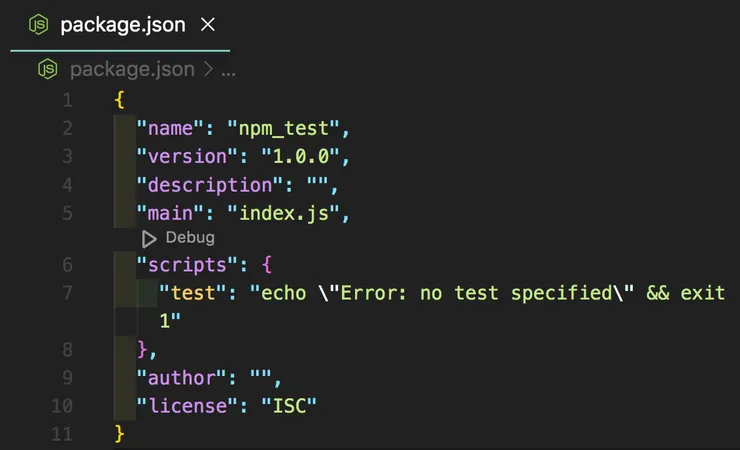Expand the breadcrumb chevron after package.json
Image resolution: width=740 pixels, height=450 pixels.
tap(208, 69)
